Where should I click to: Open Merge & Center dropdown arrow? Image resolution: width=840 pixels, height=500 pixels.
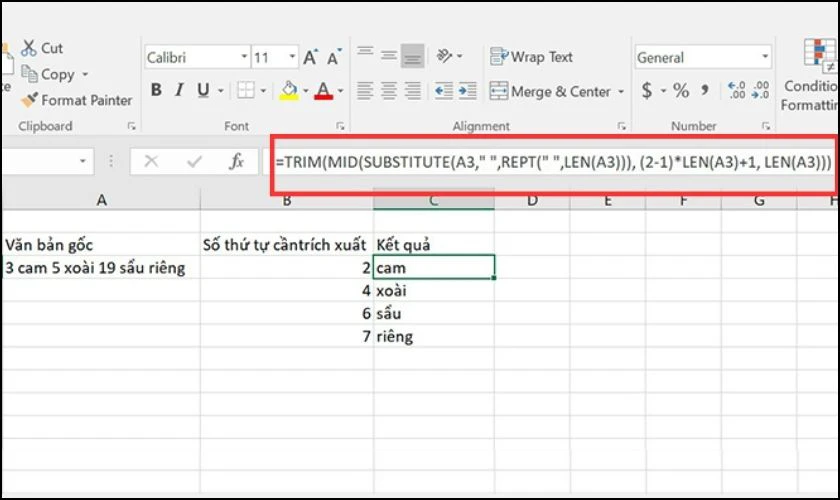point(621,92)
